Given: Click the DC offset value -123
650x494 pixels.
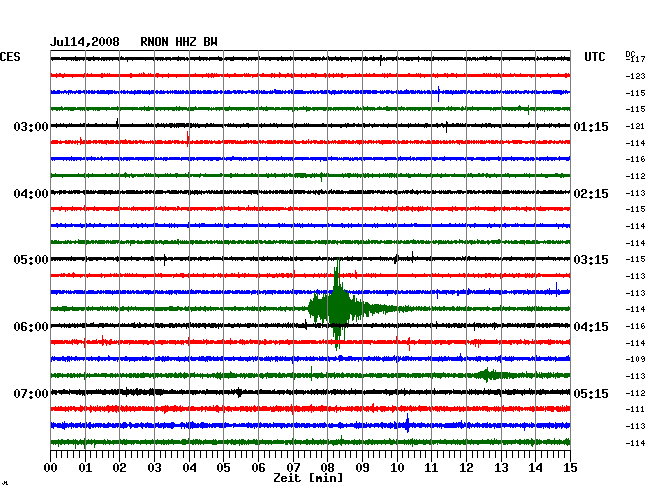Looking at the screenshot, I should point(635,76).
